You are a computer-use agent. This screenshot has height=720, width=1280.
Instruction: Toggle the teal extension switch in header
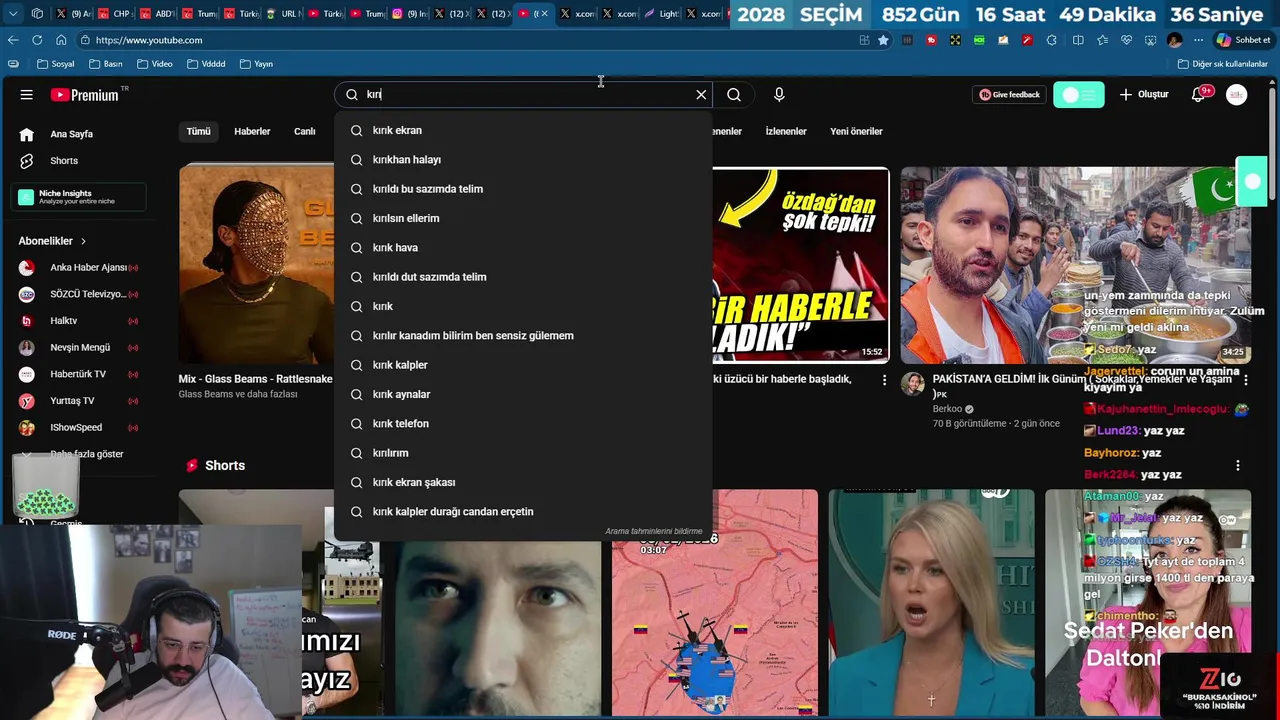coord(1079,94)
